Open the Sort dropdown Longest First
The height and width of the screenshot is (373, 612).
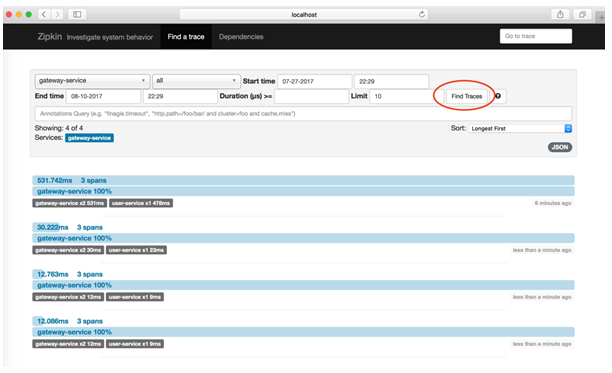click(x=520, y=128)
